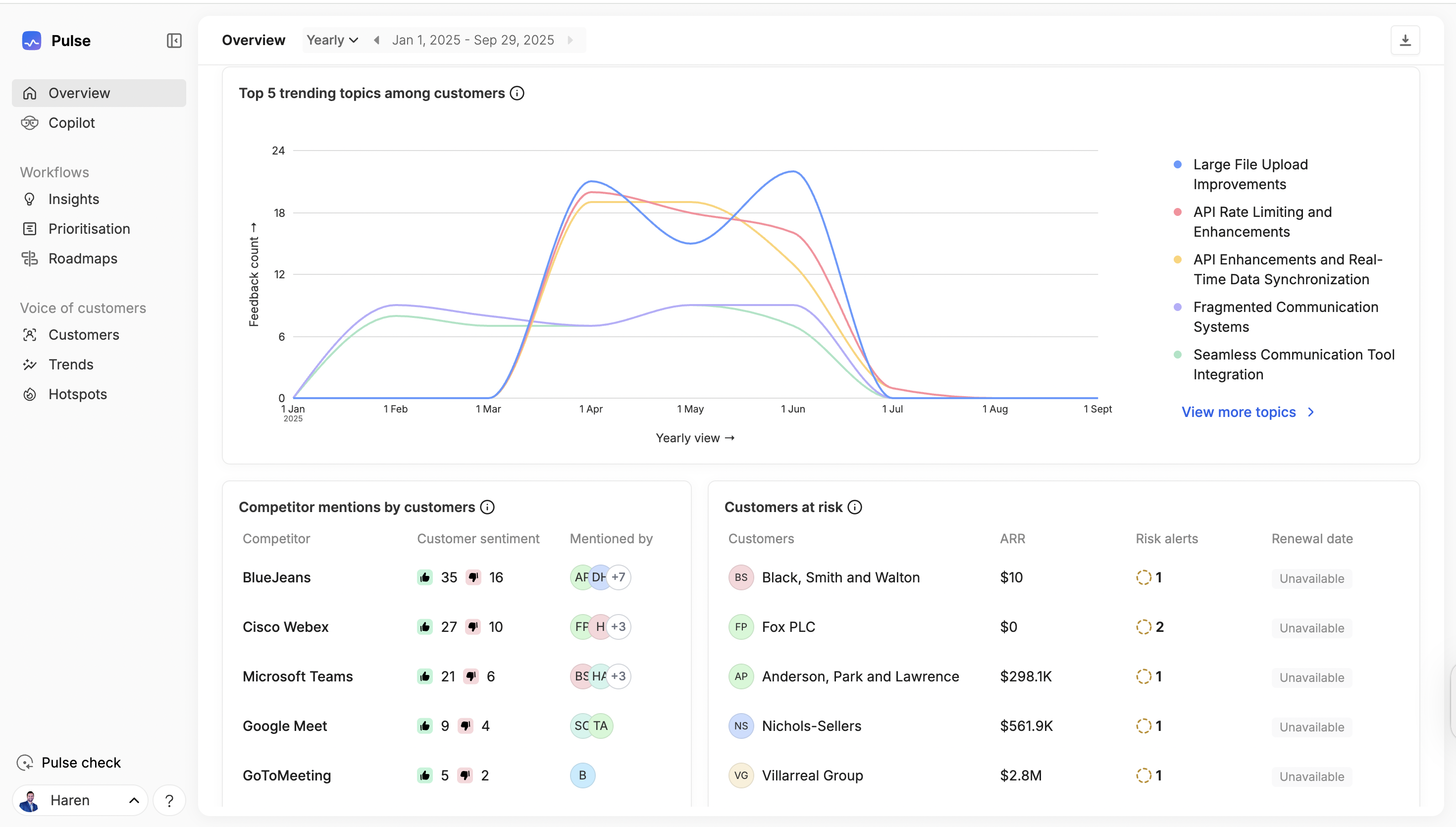The height and width of the screenshot is (827, 1456).
Task: Open the Villarreal Group customer row
Action: pyautogui.click(x=812, y=776)
